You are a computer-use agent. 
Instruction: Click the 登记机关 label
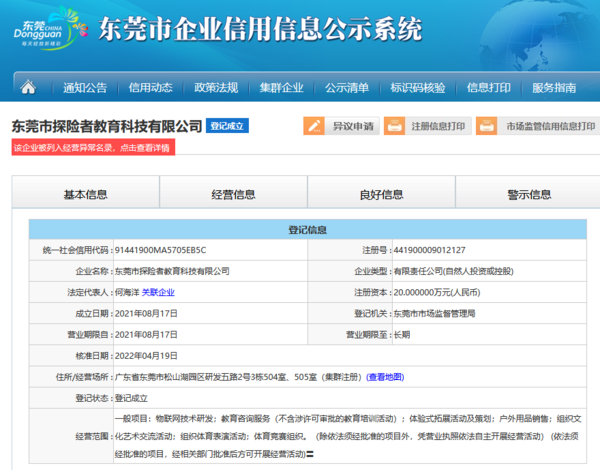point(373,313)
